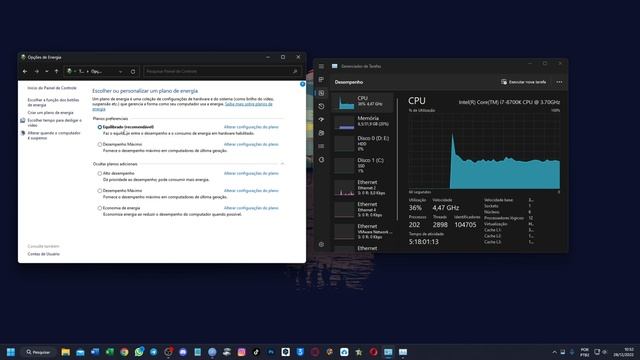The width and height of the screenshot is (640, 360).
Task: Select Disco 0 (D: E:) entry
Action: pos(363,144)
